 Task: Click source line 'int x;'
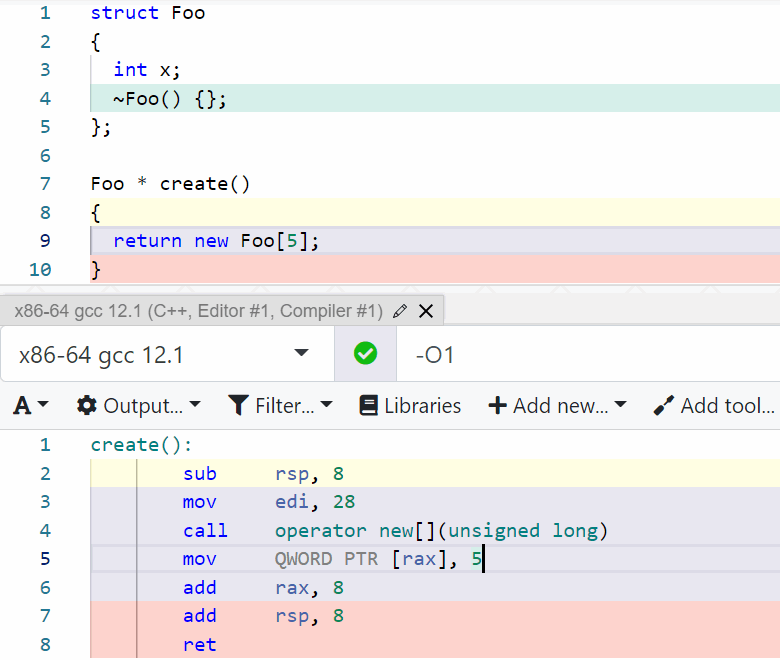(147, 70)
